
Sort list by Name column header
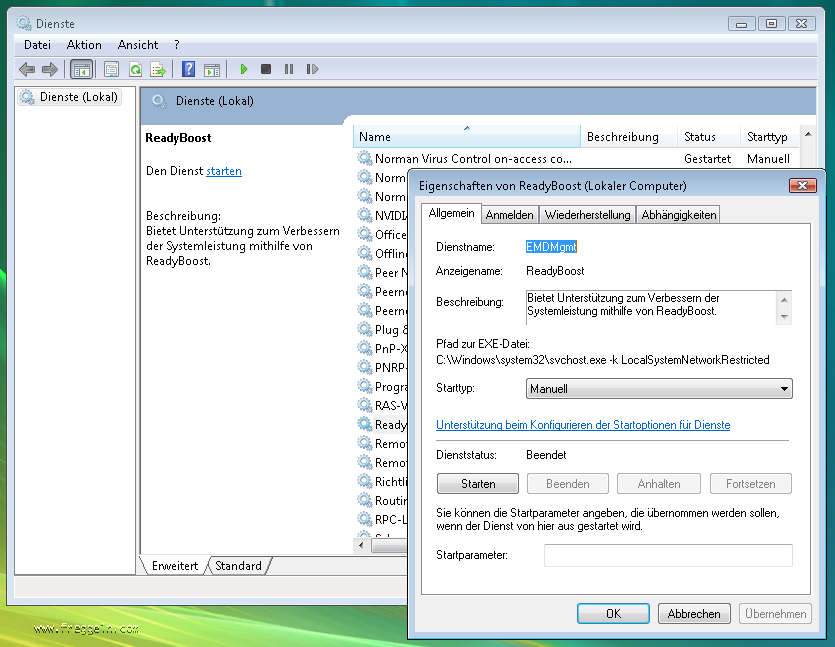point(467,137)
